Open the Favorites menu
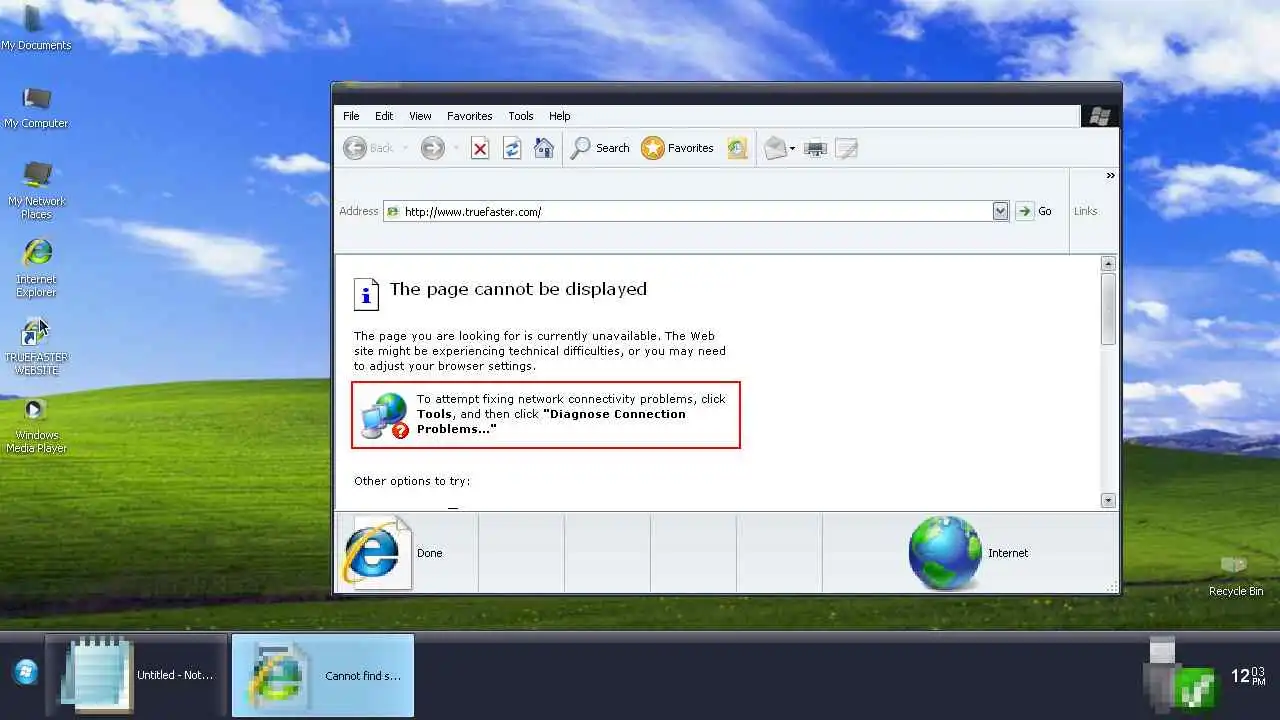Image resolution: width=1280 pixels, height=720 pixels. pos(469,116)
